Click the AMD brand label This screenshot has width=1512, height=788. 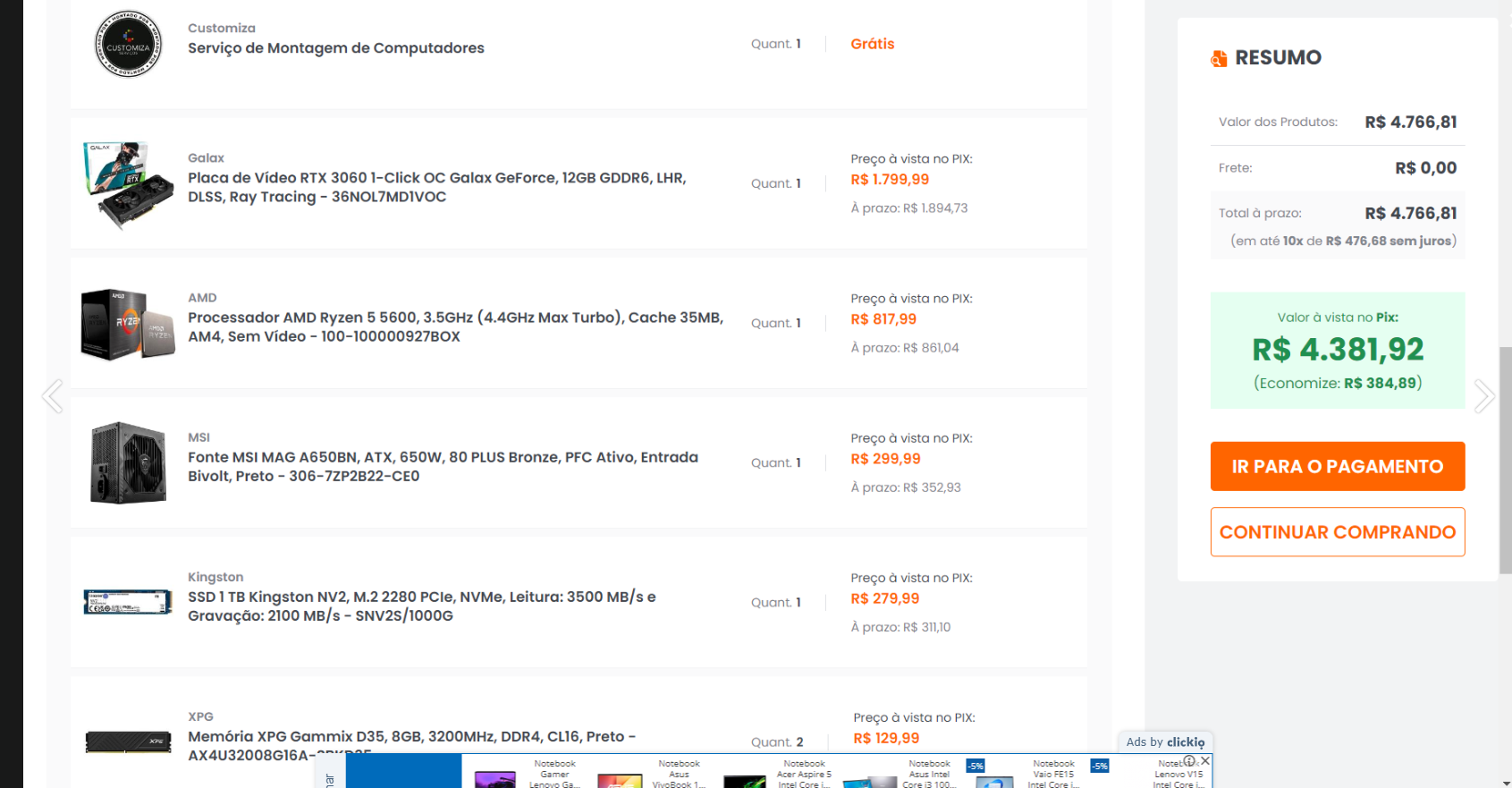coord(202,298)
